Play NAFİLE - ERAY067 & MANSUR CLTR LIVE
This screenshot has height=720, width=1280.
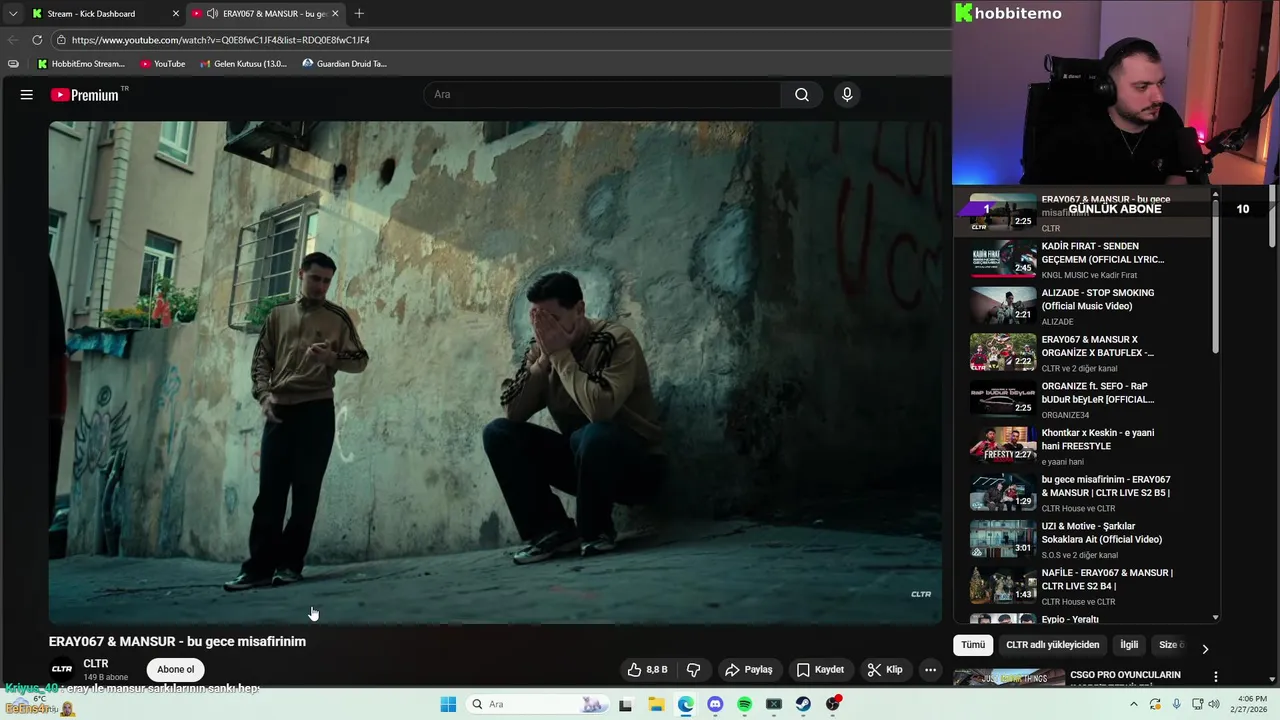click(1085, 586)
